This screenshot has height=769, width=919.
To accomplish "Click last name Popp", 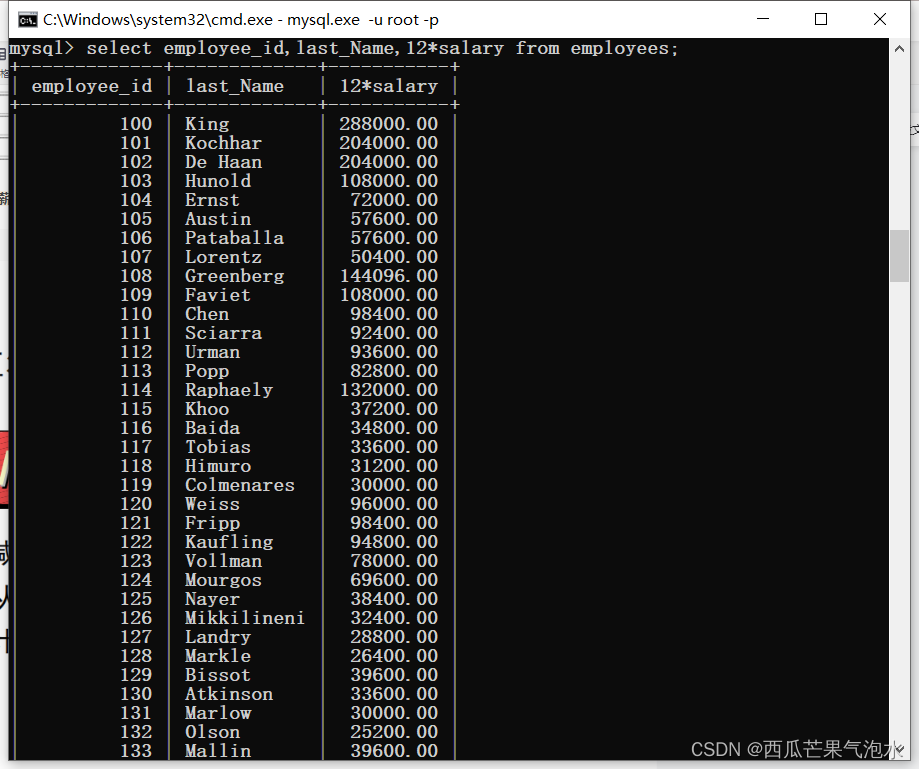I will coord(207,371).
